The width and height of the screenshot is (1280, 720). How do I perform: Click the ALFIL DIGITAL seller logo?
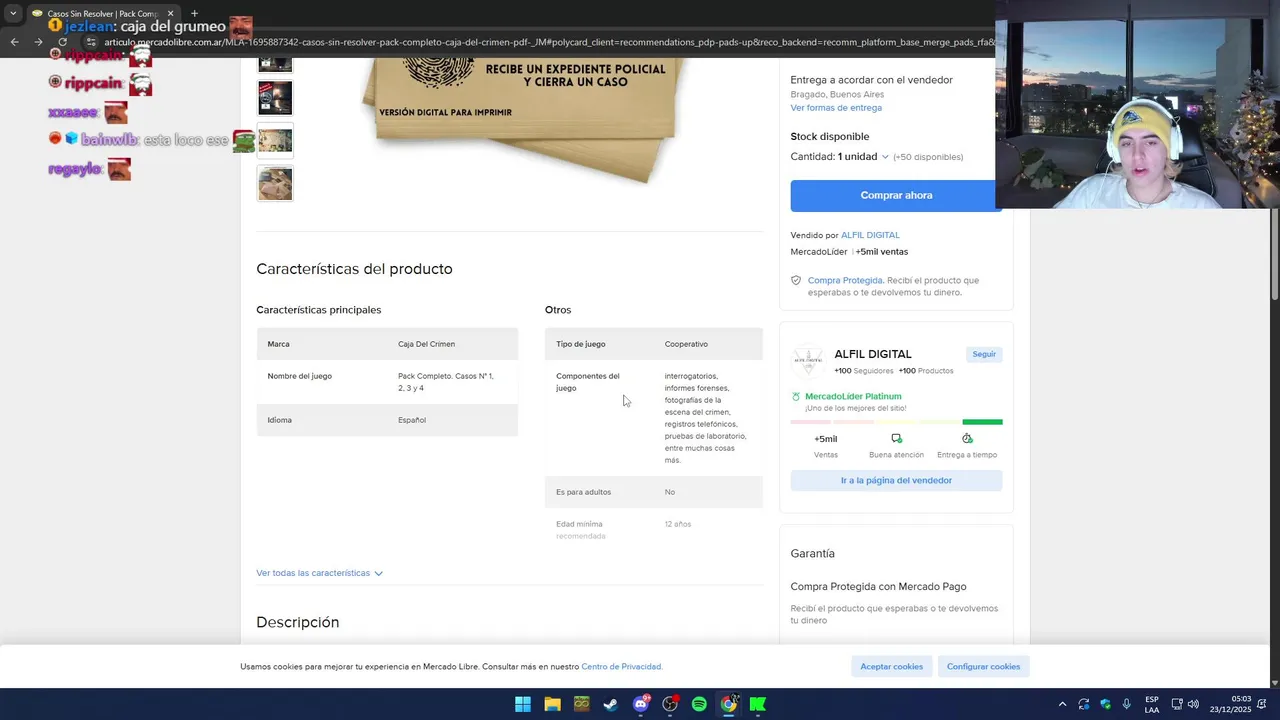808,362
